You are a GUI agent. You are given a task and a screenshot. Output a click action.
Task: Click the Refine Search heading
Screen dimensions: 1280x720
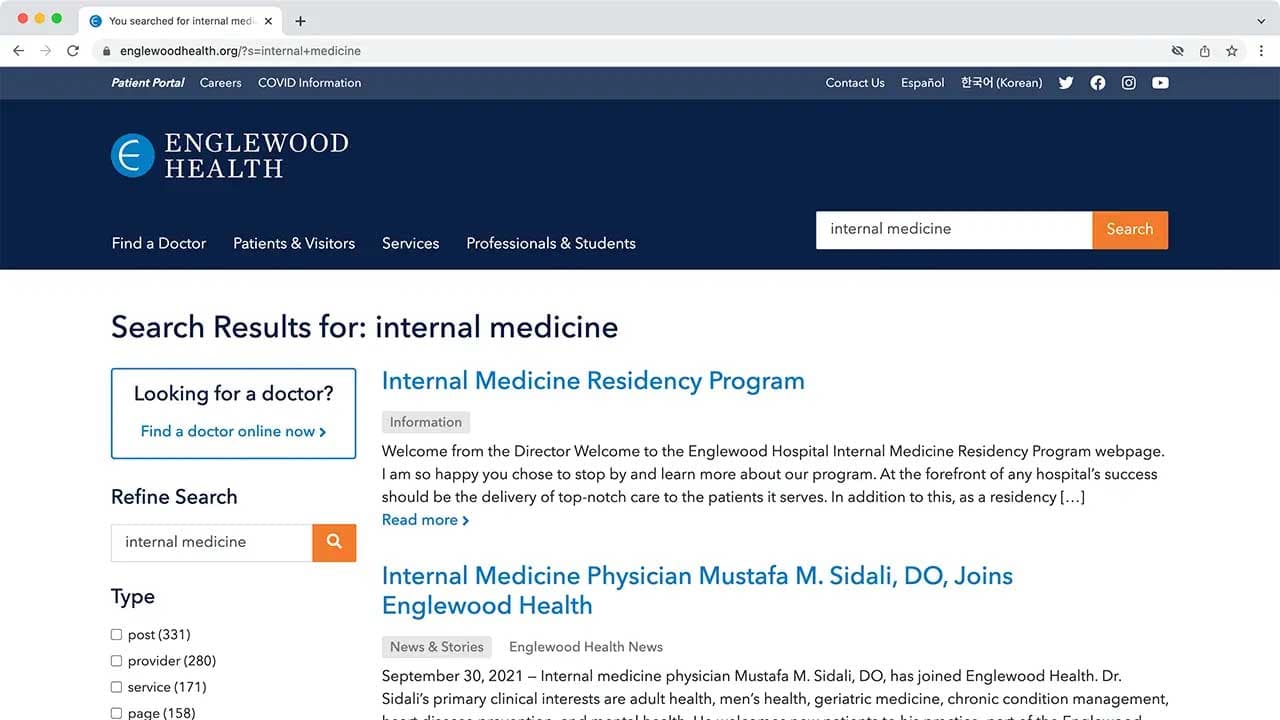point(174,497)
